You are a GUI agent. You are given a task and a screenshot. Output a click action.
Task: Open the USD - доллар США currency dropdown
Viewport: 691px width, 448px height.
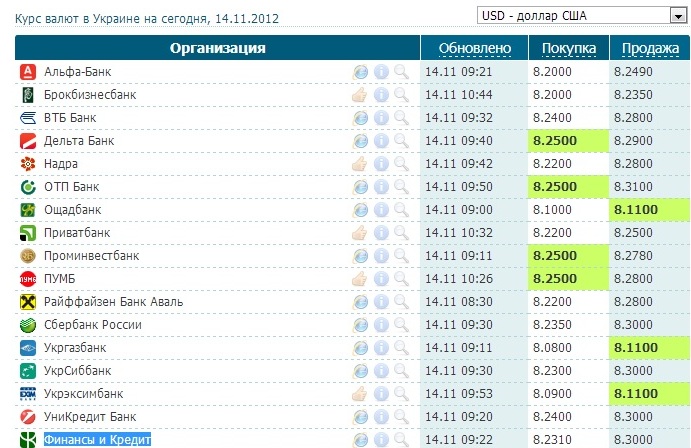(582, 16)
